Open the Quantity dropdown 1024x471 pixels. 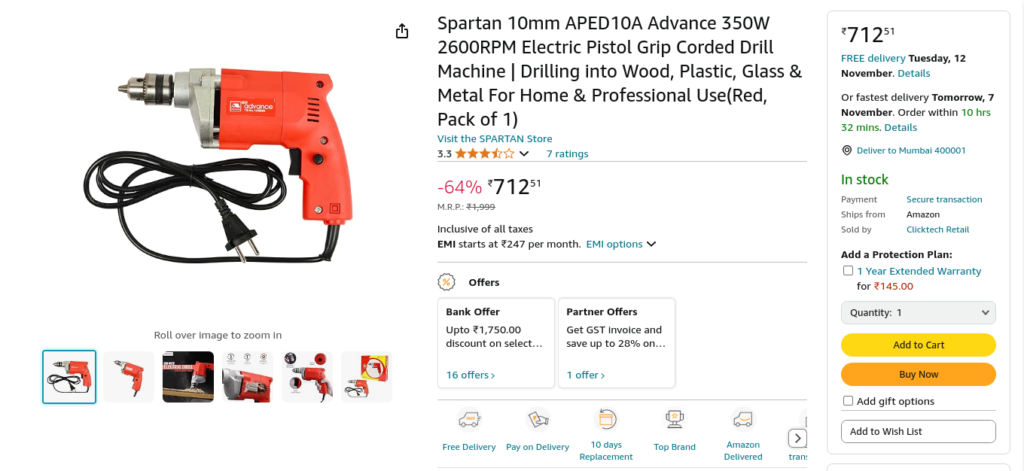click(918, 313)
